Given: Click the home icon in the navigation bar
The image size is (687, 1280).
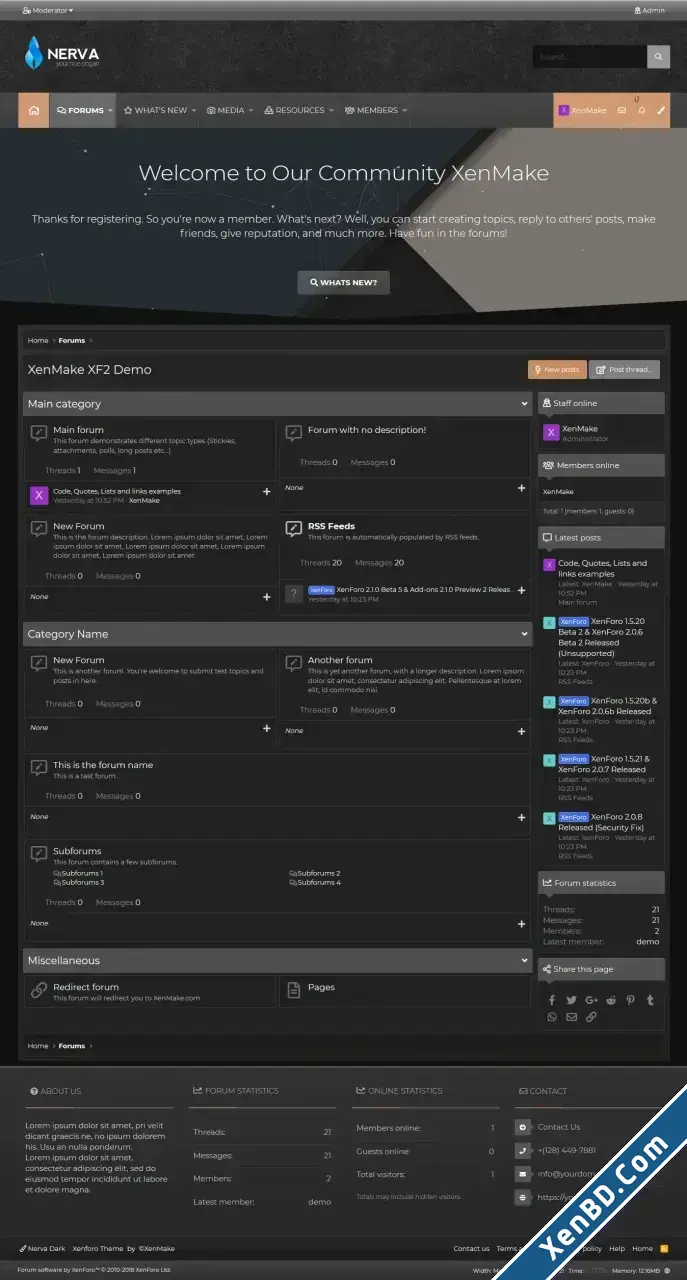Looking at the screenshot, I should click(34, 110).
